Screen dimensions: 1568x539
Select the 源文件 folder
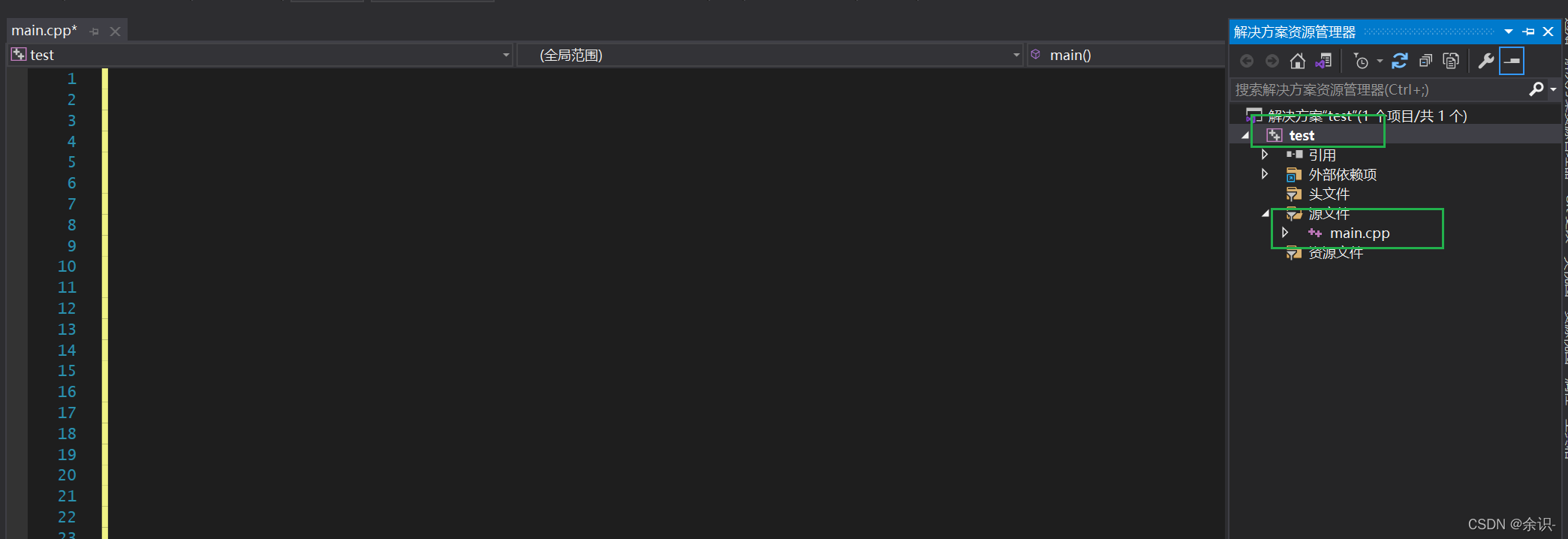(1329, 213)
